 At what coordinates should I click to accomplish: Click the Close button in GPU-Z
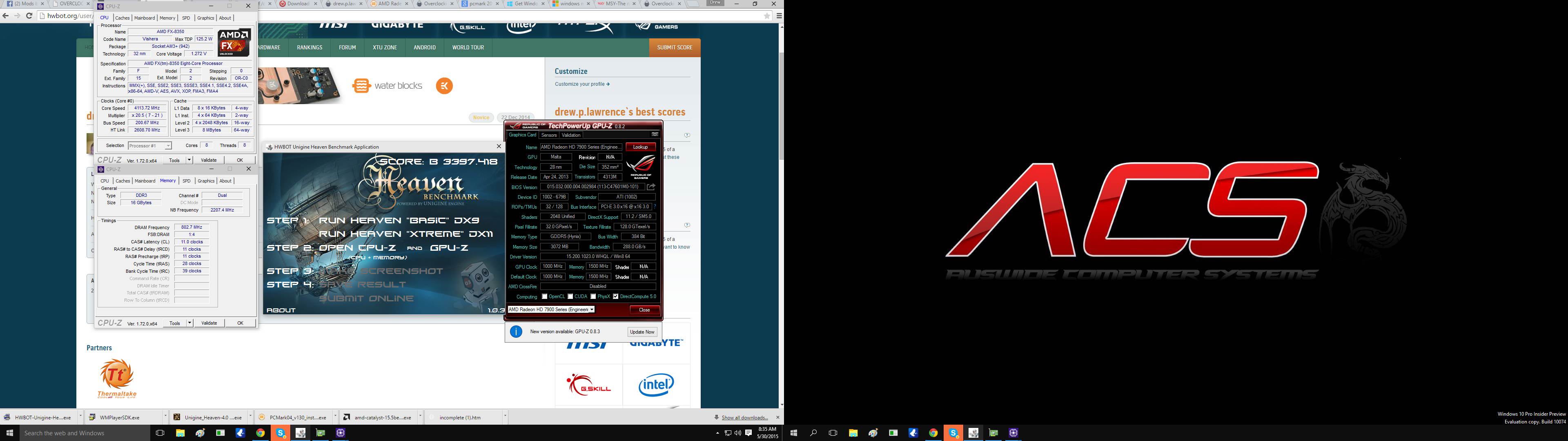(x=644, y=310)
